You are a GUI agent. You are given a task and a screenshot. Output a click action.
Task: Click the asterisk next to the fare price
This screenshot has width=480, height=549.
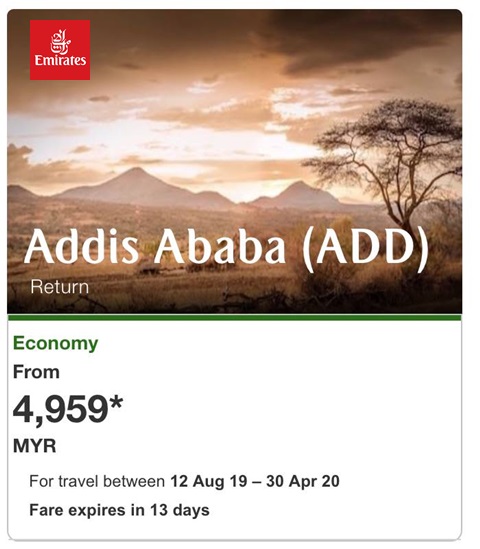tap(116, 402)
